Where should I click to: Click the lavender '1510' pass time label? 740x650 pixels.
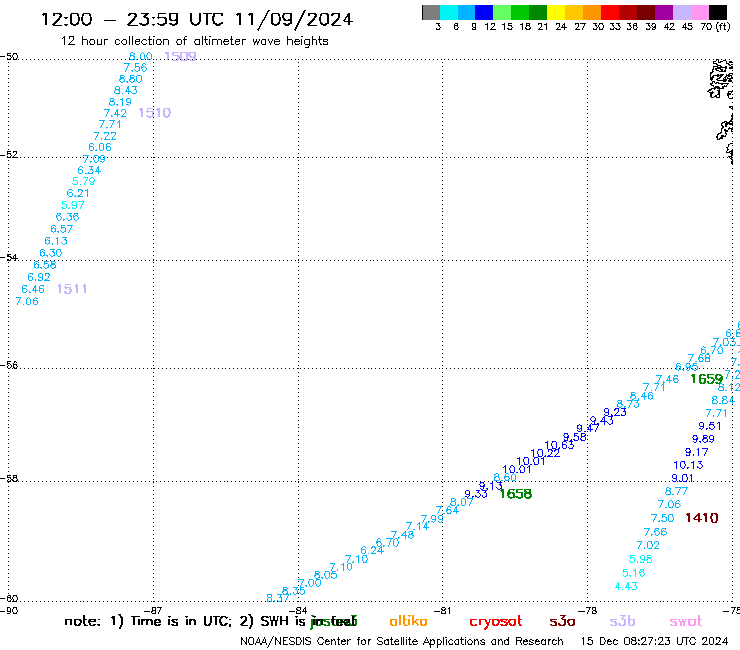coord(154,113)
